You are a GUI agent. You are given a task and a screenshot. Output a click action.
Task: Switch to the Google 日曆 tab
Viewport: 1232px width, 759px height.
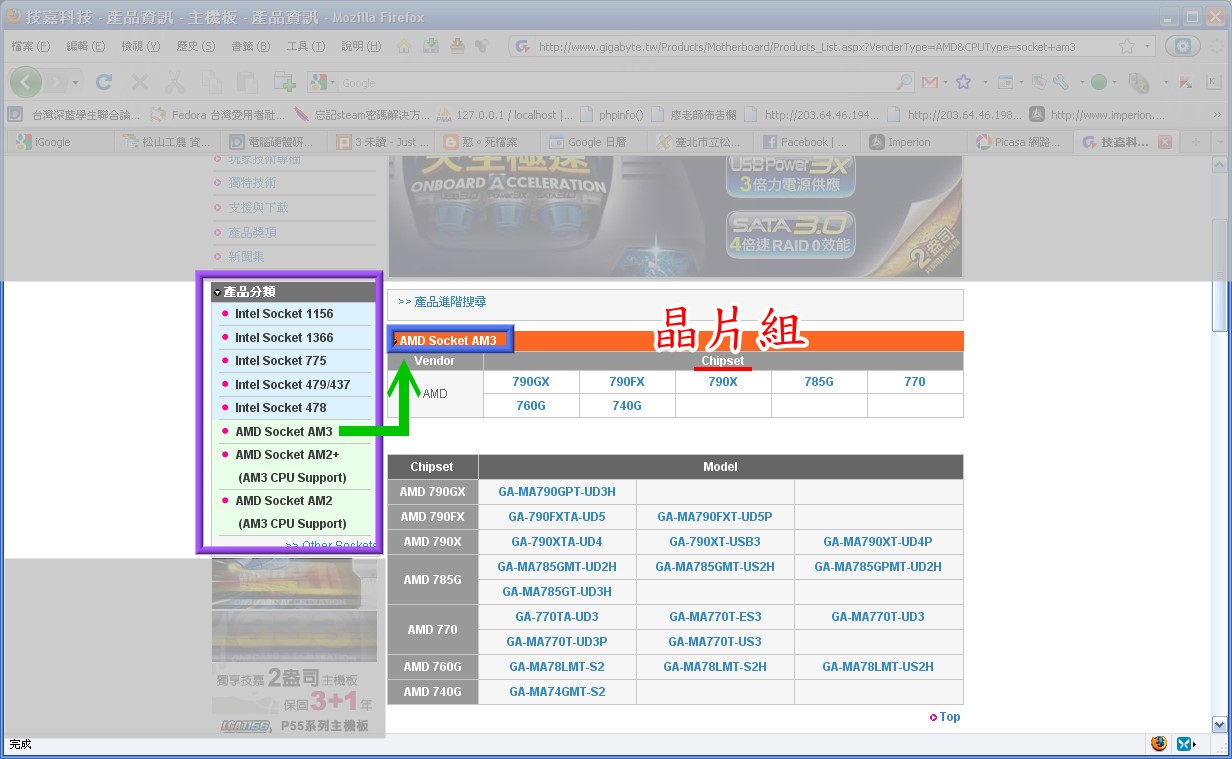[593, 142]
